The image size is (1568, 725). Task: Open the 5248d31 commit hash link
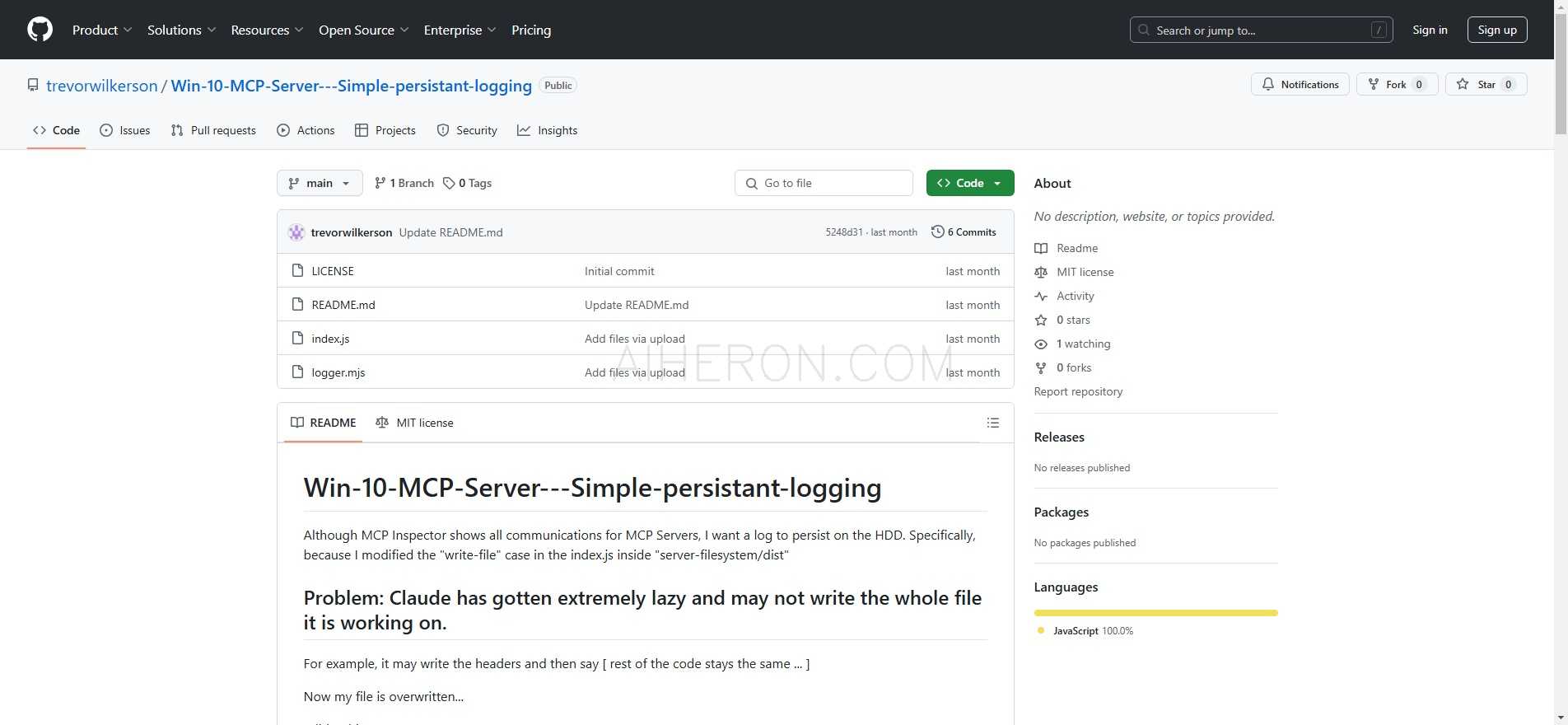pos(844,232)
